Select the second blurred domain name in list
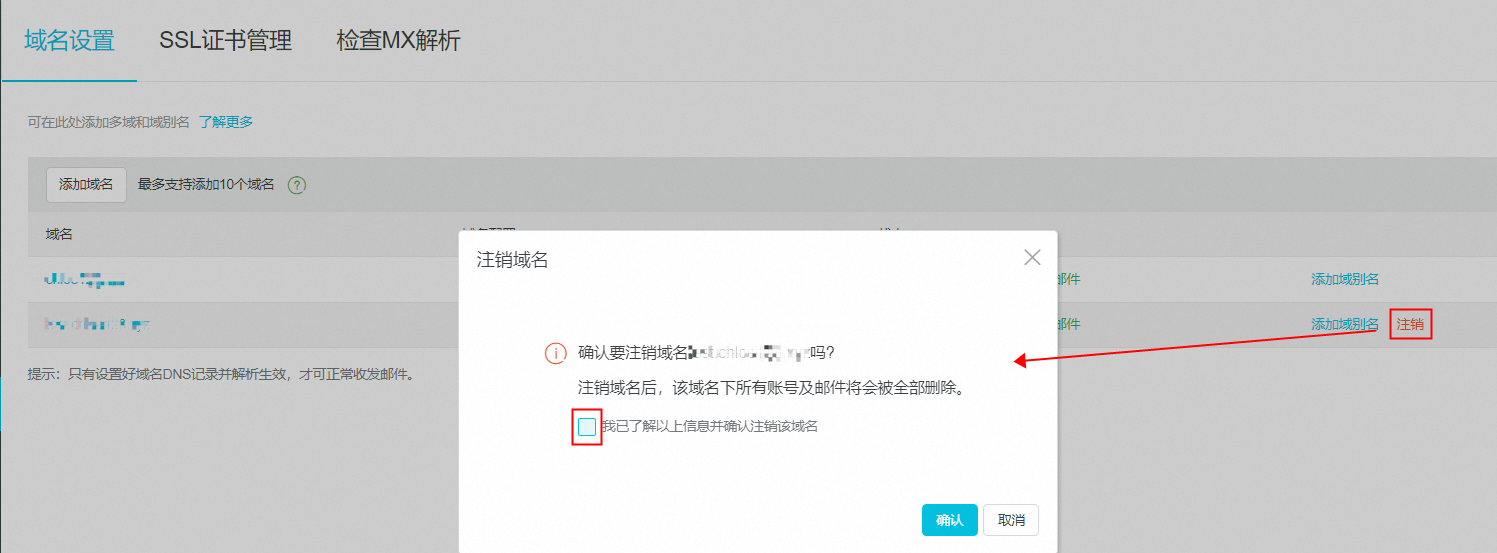This screenshot has width=1497, height=553. click(x=97, y=324)
